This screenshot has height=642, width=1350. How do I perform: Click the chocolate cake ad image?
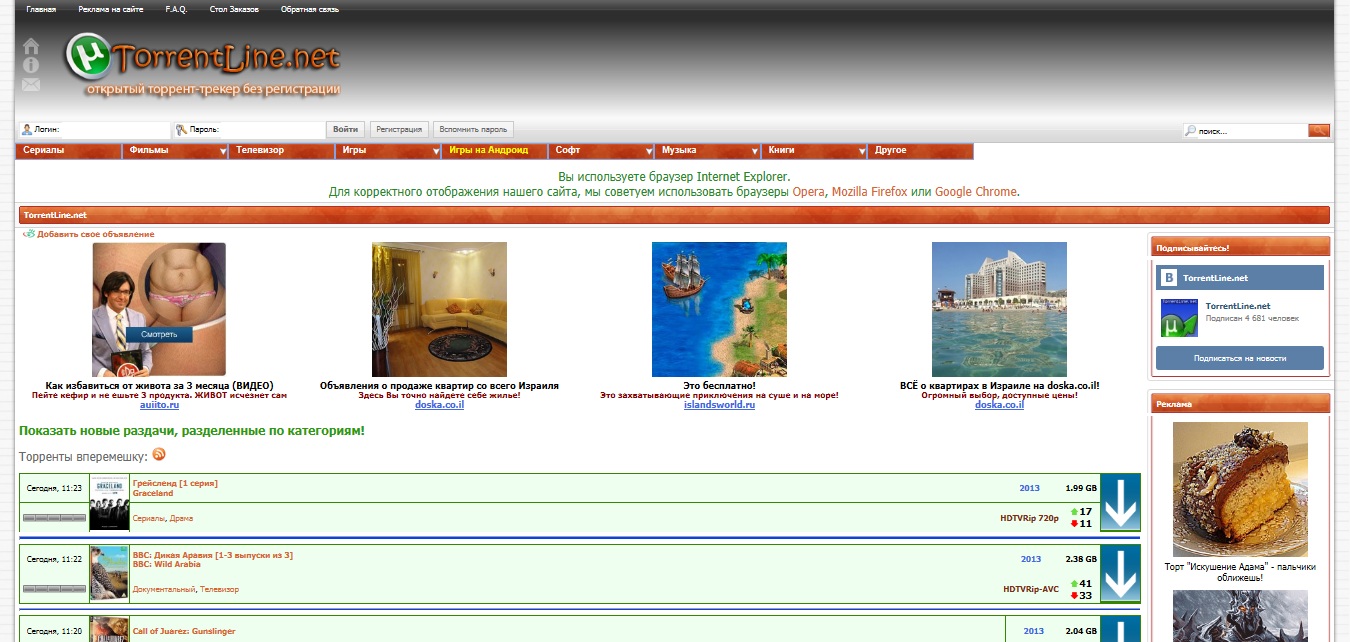pyautogui.click(x=1240, y=489)
